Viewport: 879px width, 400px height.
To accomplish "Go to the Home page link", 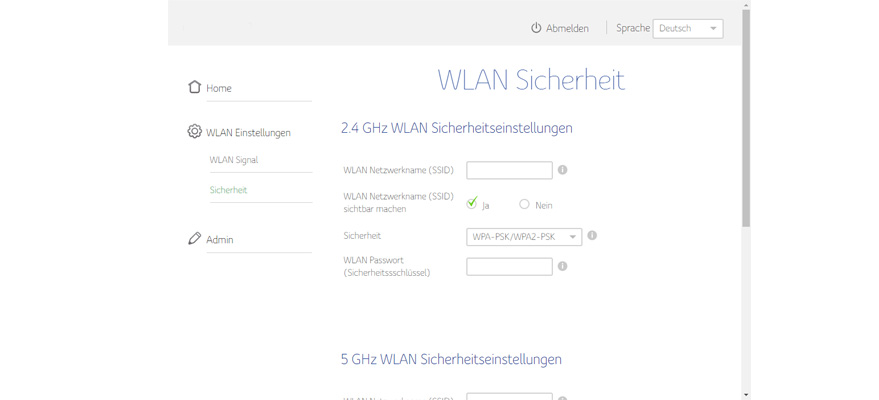I will 219,88.
